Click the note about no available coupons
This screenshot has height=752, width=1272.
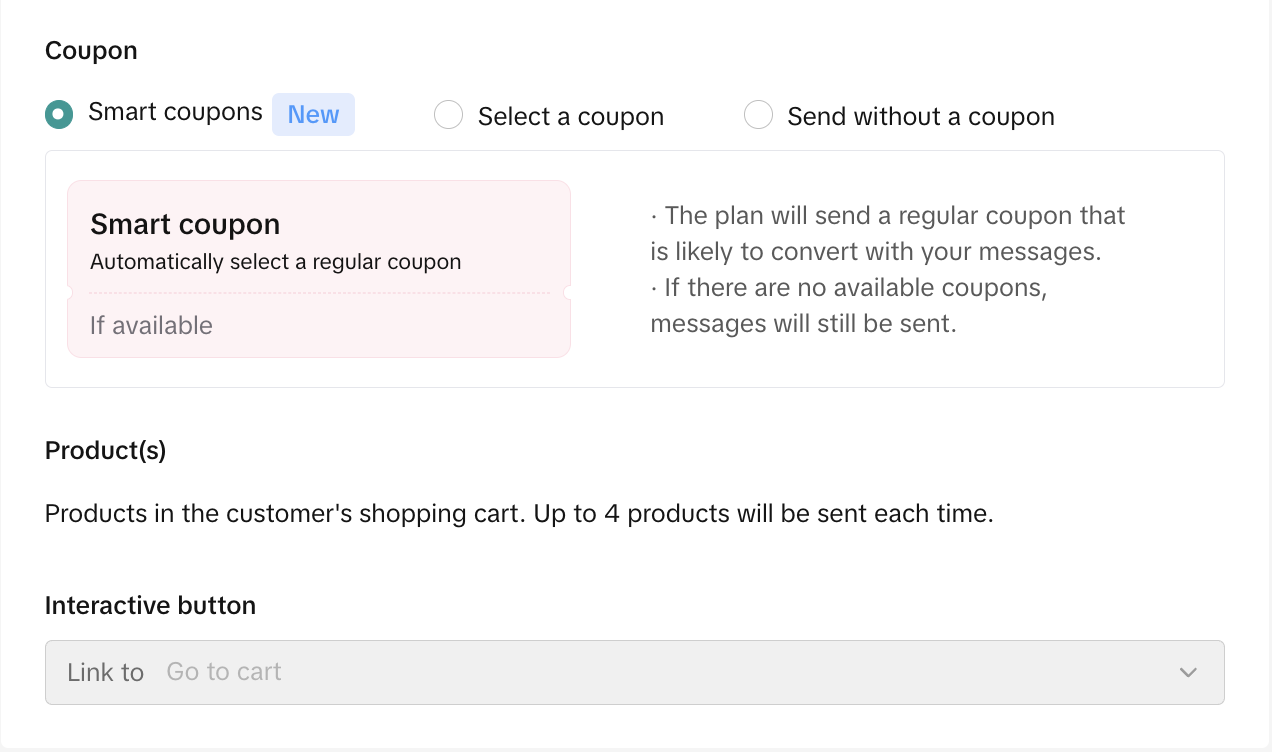pos(848,306)
